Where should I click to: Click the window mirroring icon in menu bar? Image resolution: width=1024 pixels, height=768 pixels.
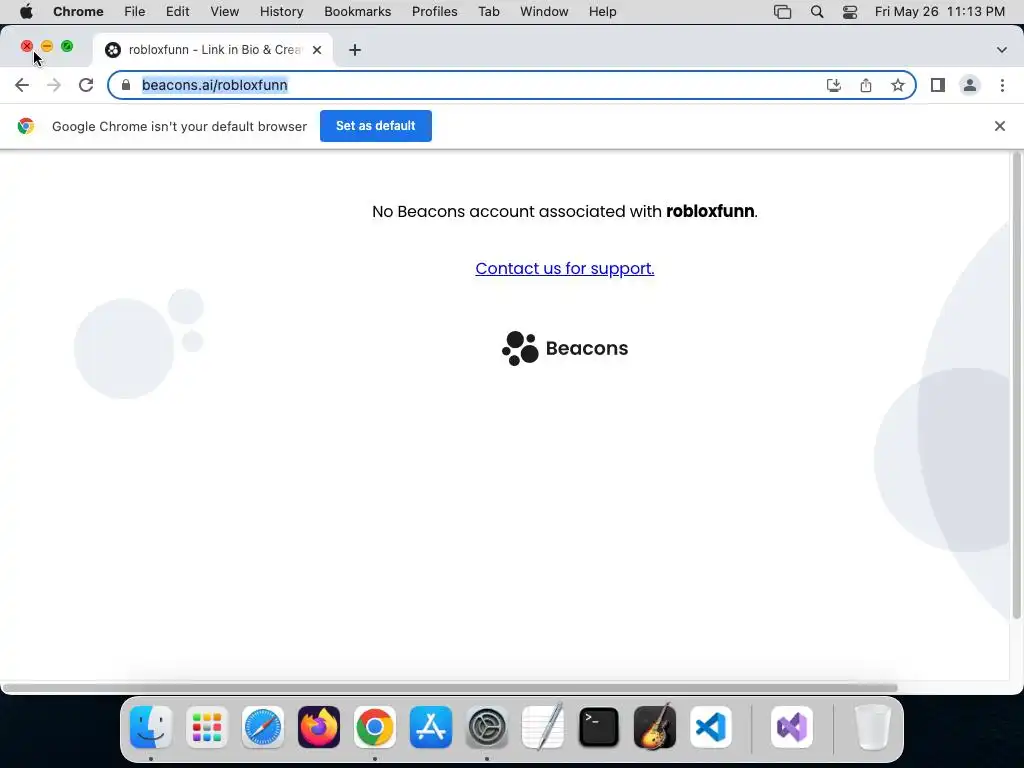pos(782,12)
